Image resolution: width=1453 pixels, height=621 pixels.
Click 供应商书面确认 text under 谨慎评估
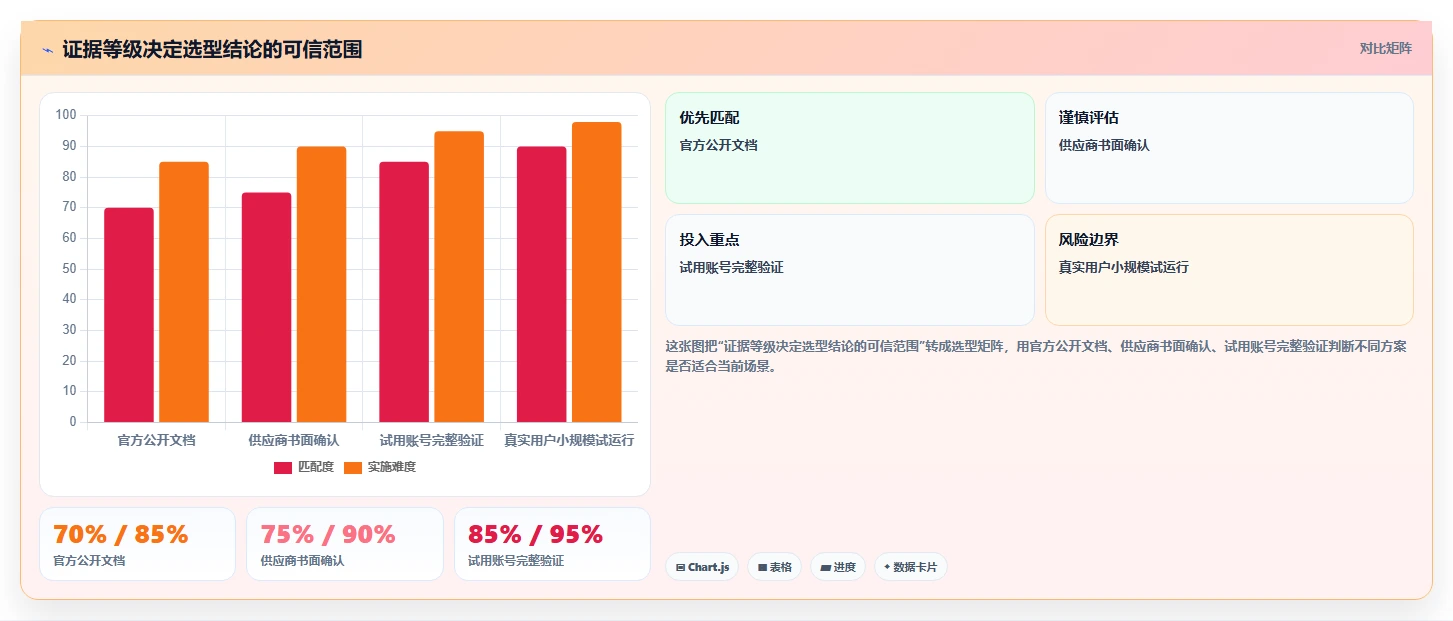tap(1104, 145)
